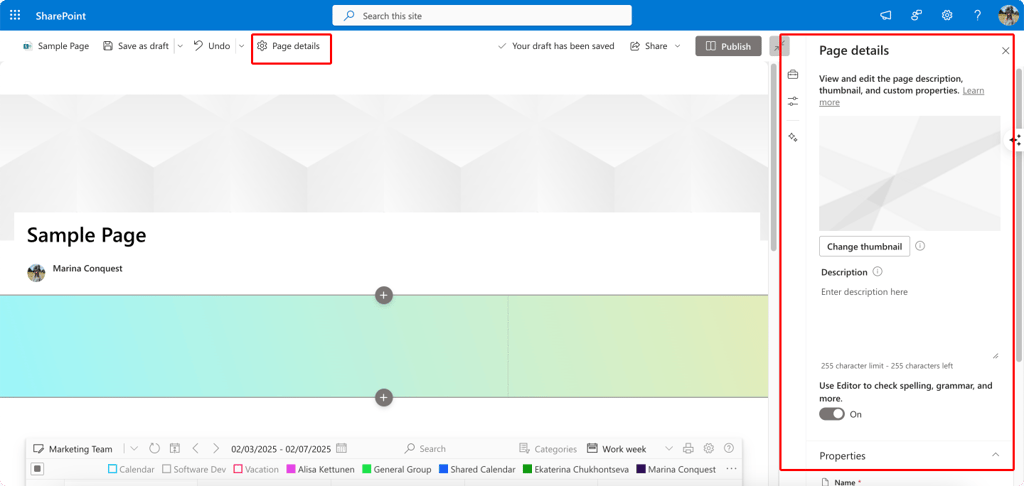Click the select-all square in calendar legend
1024x486 pixels.
[37, 468]
